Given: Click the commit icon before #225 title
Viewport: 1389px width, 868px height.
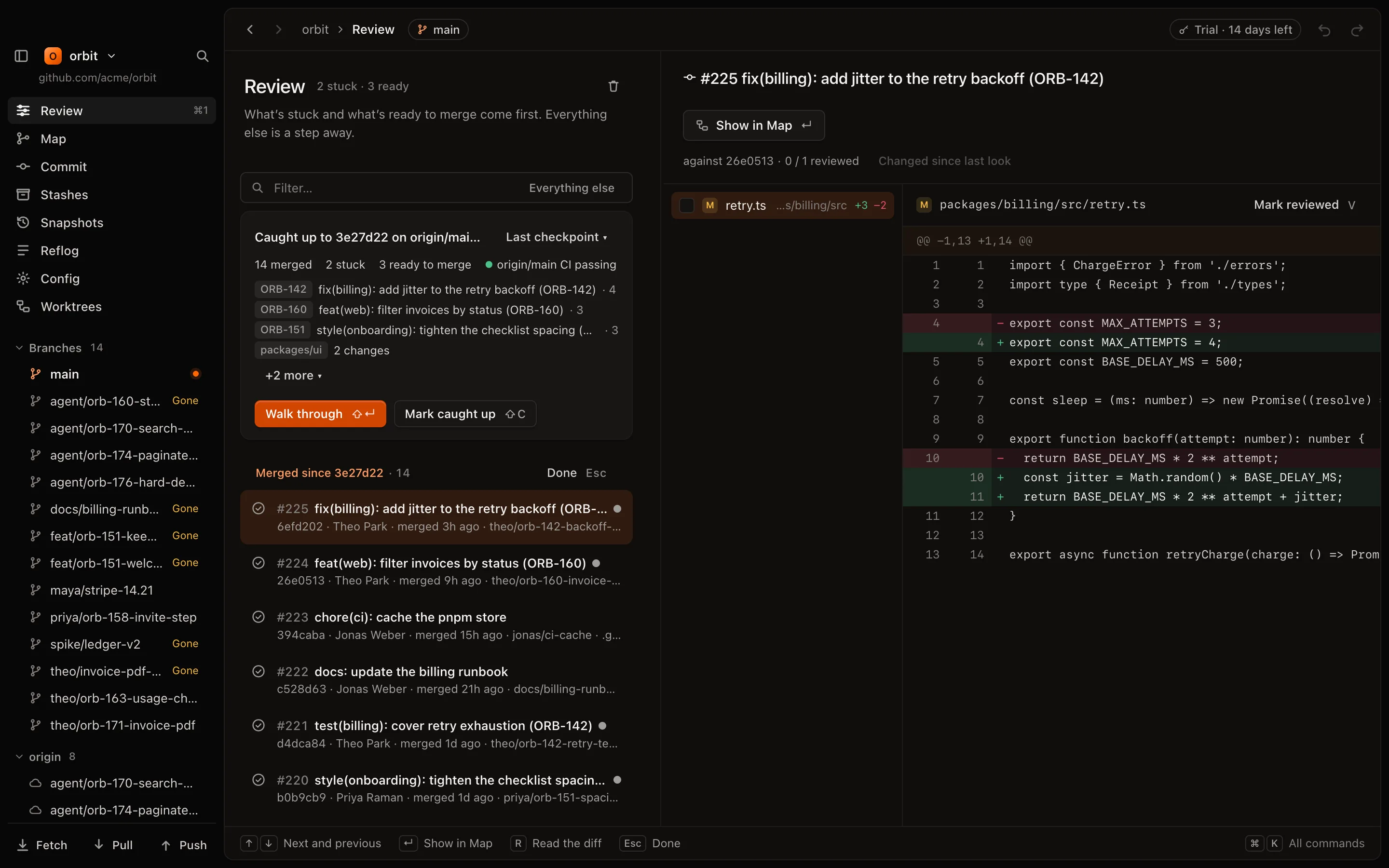Looking at the screenshot, I should (689, 78).
